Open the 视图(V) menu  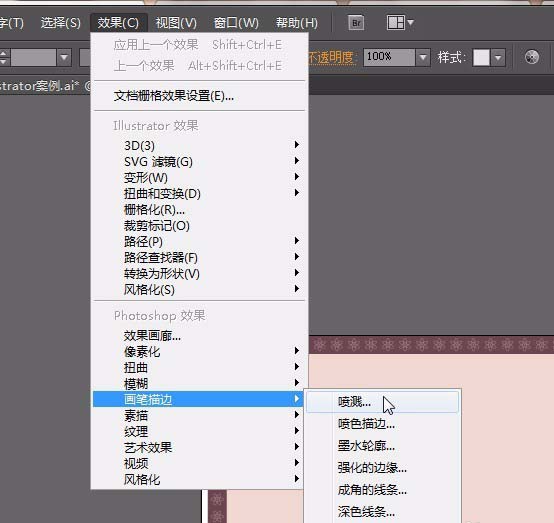point(176,23)
